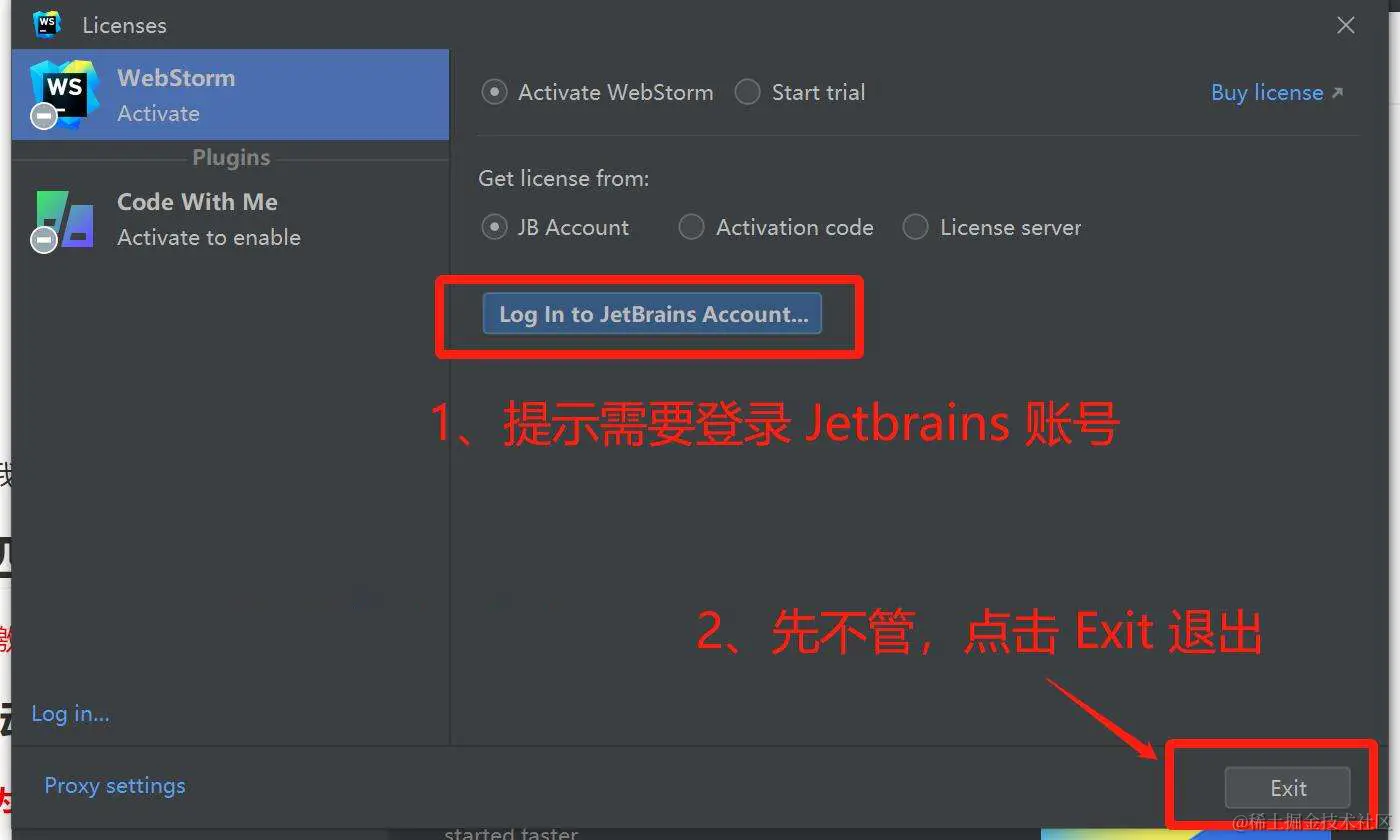Select the 'WebStorm Activate' list entry
Screen dimensions: 1400x840
(230, 95)
